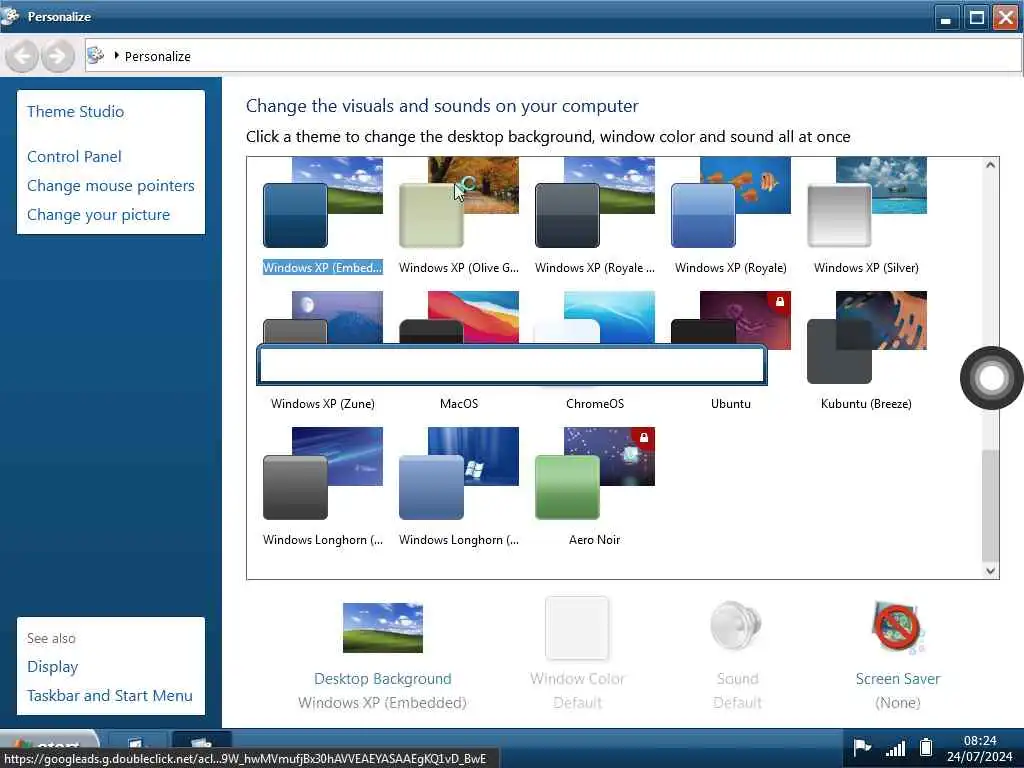Open Desktop Background settings icon
Viewport: 1024px width, 768px height.
tap(383, 628)
